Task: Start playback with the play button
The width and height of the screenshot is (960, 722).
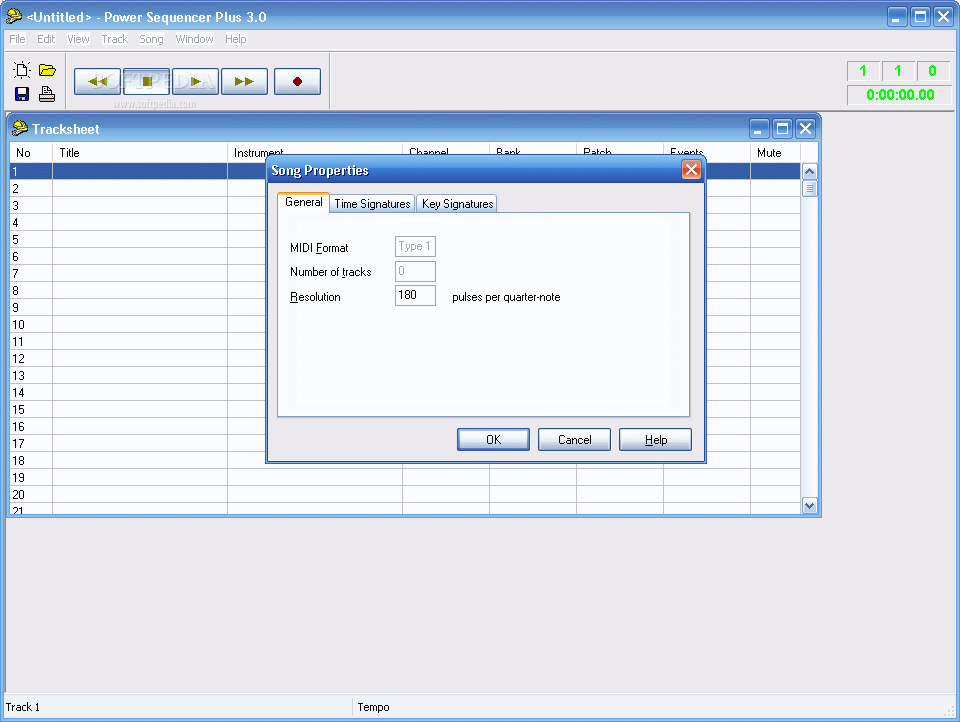Action: [x=195, y=81]
